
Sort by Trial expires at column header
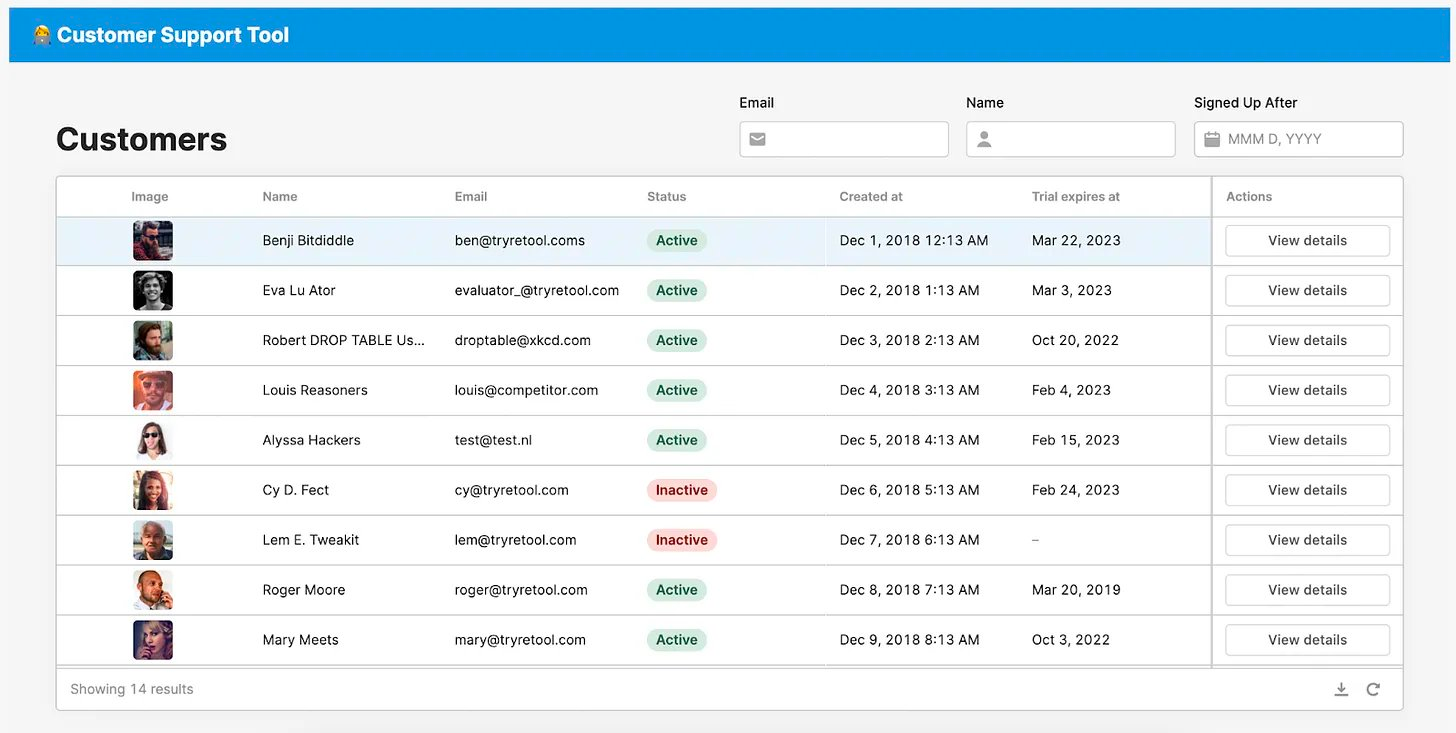point(1076,197)
